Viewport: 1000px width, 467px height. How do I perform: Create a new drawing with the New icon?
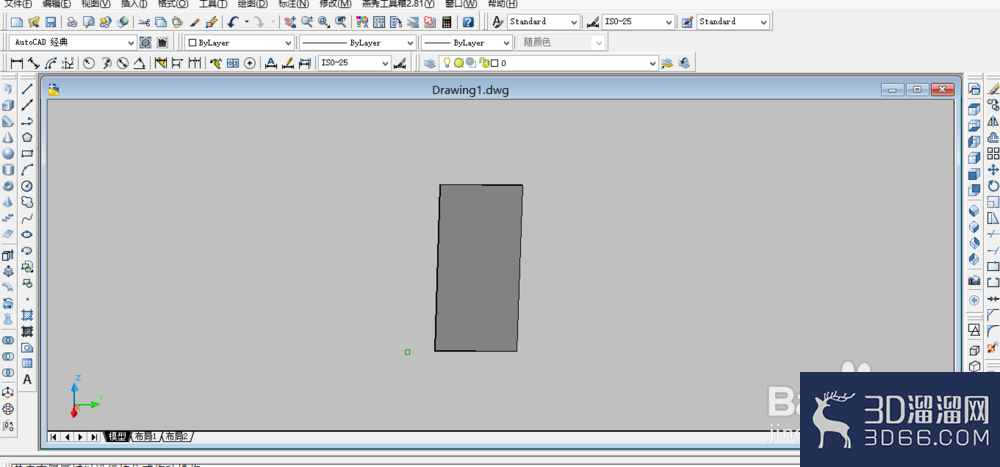17,22
